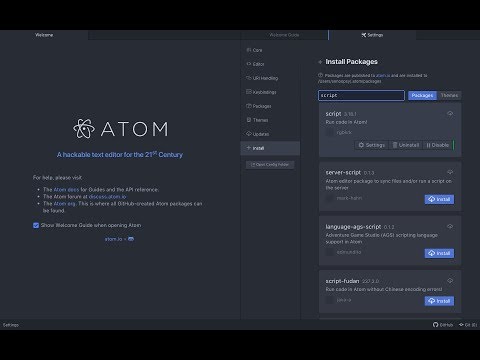Click the download count icon on script card
The height and width of the screenshot is (360, 480).
450,114
